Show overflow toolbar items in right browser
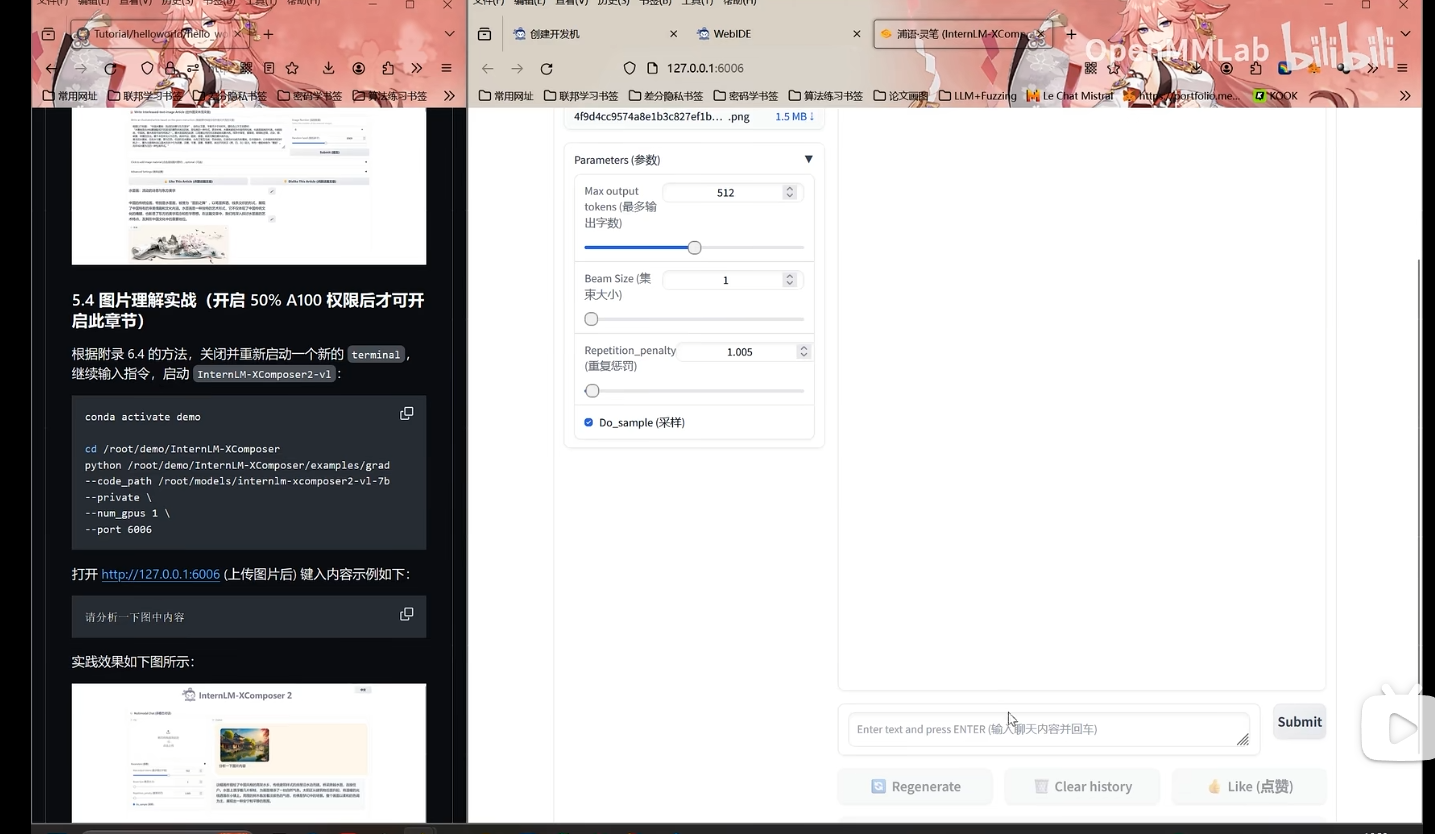This screenshot has width=1435, height=834. pos(1372,68)
